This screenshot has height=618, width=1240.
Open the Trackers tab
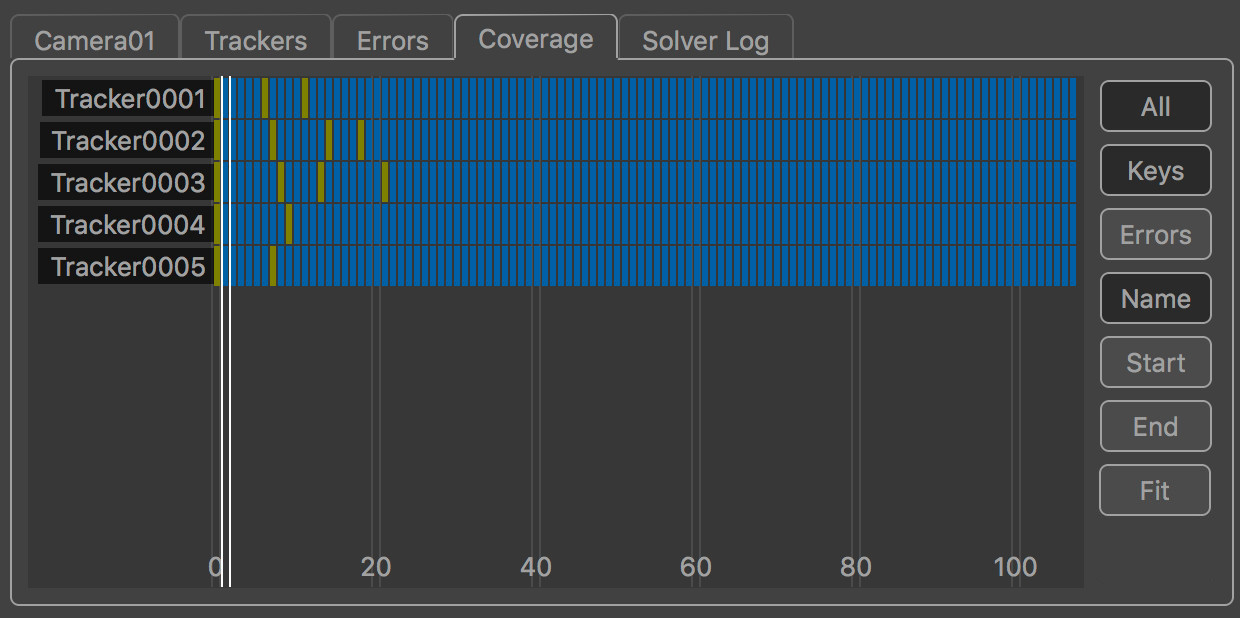(256, 40)
